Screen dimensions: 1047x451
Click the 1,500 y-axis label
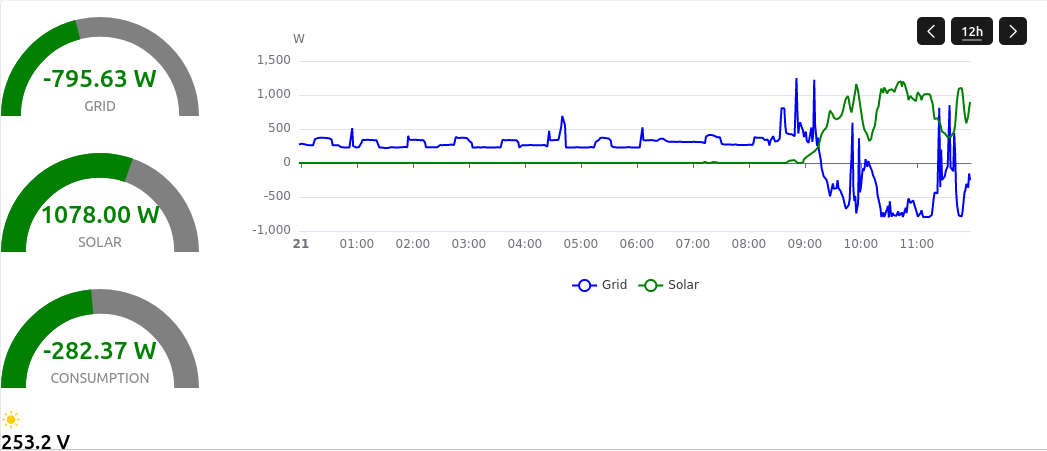[x=273, y=60]
